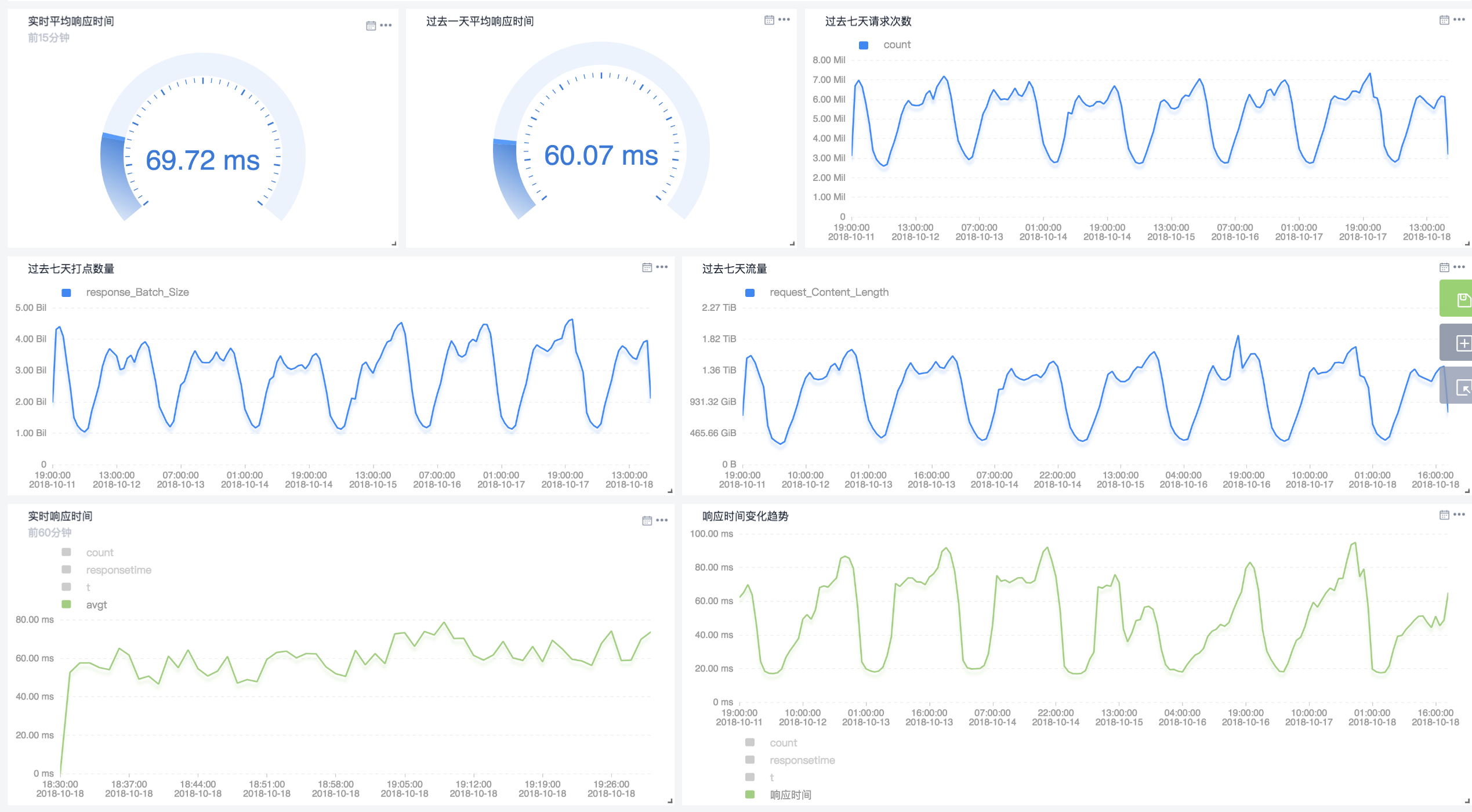Viewport: 1472px width, 812px height.
Task: Click the green save floating button
Action: [1457, 299]
